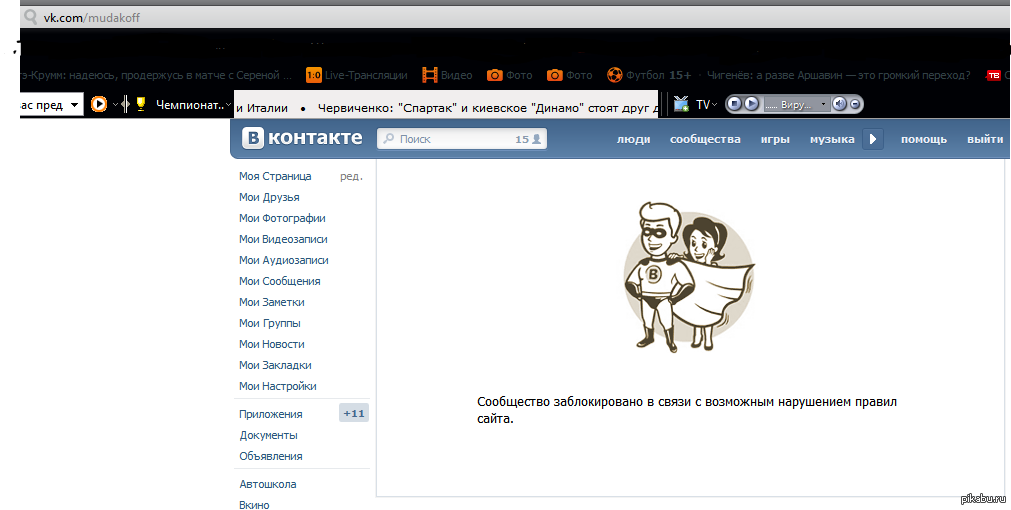Open Мои Настройки in sidebar

click(277, 386)
